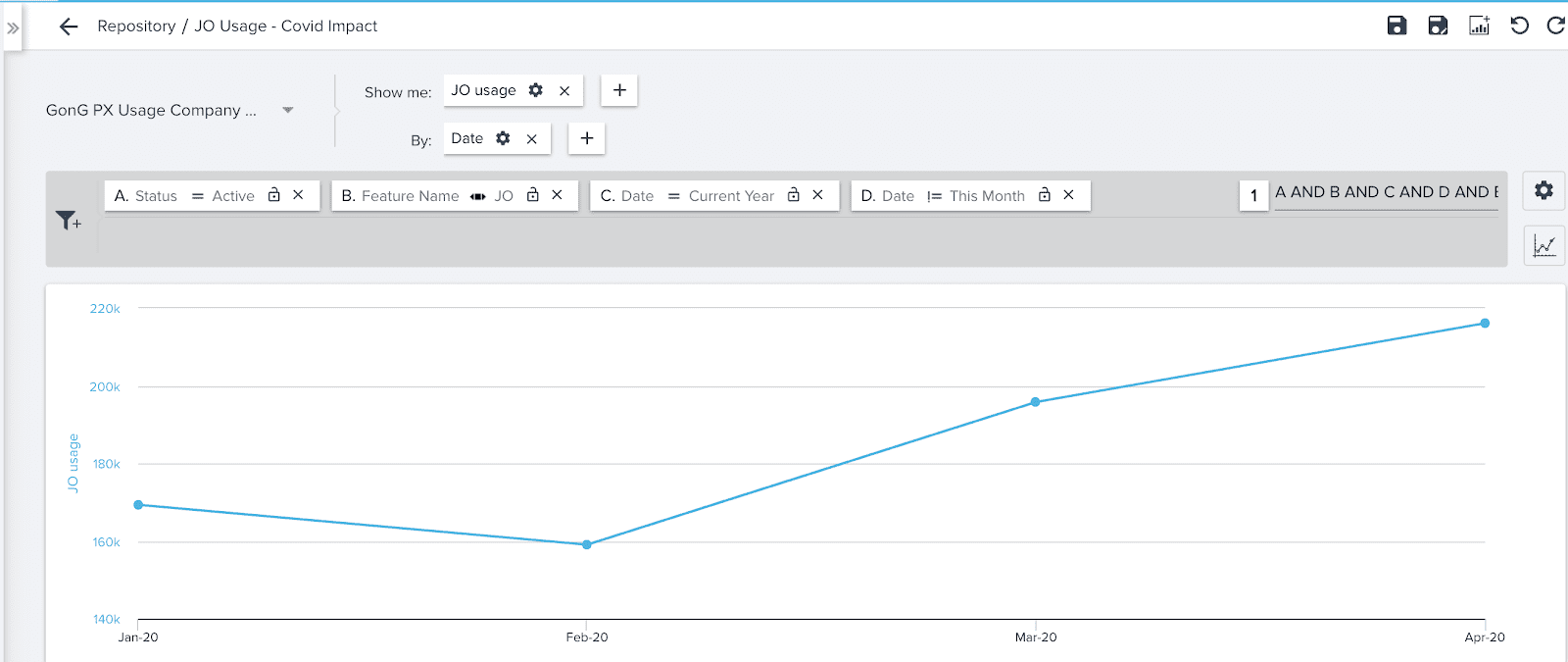Click the add filter funnel icon
The image size is (1568, 662).
[x=68, y=221]
